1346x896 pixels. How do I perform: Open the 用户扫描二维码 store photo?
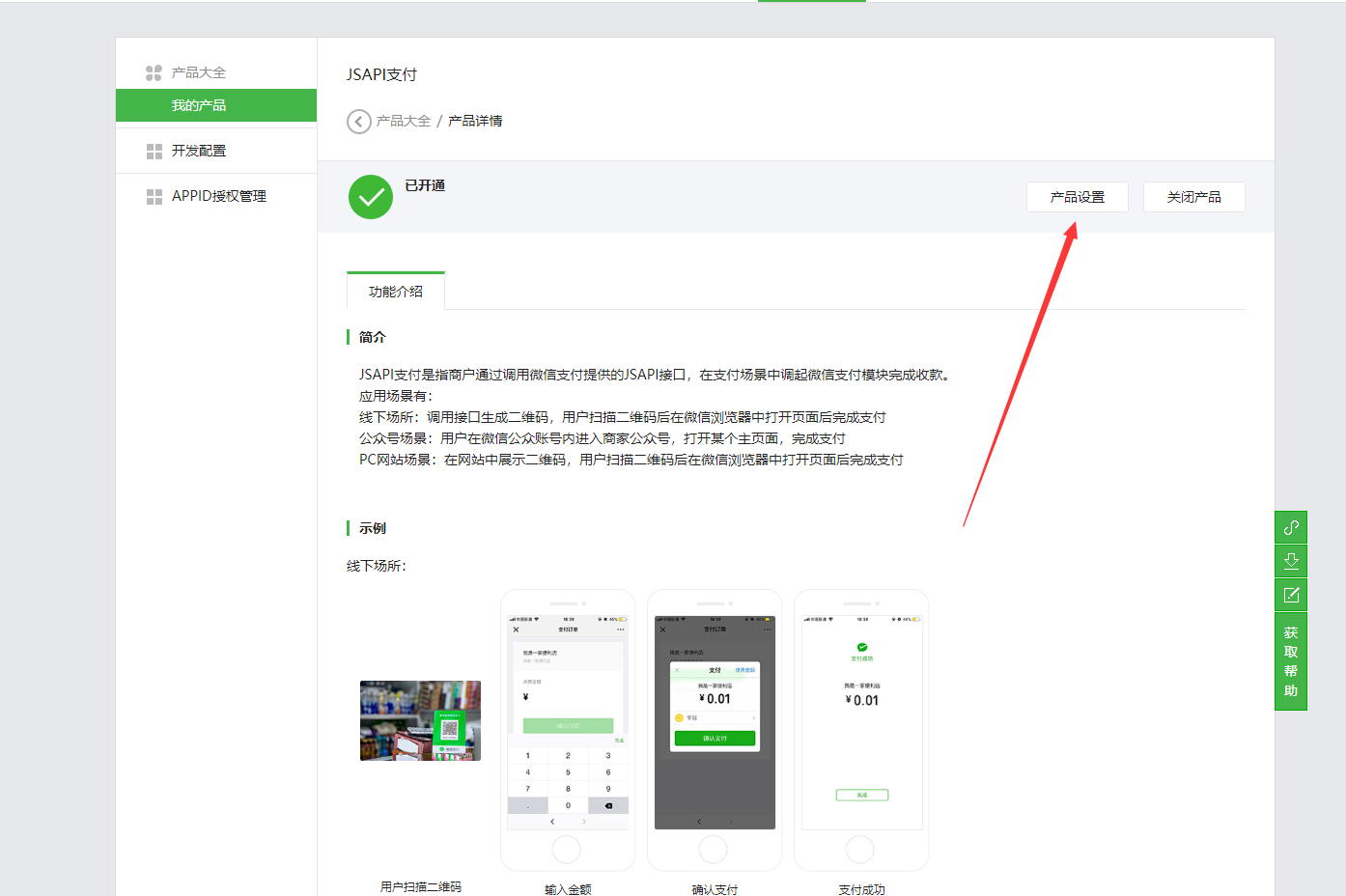coord(420,720)
